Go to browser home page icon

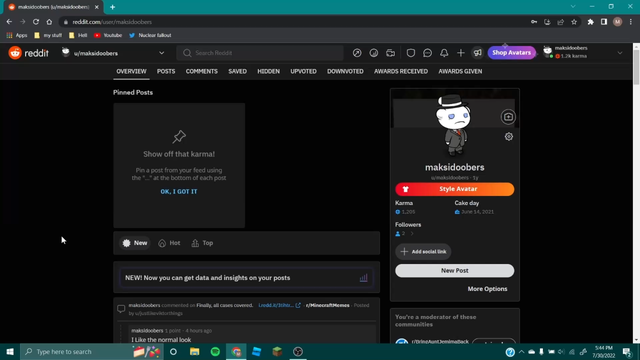49,22
